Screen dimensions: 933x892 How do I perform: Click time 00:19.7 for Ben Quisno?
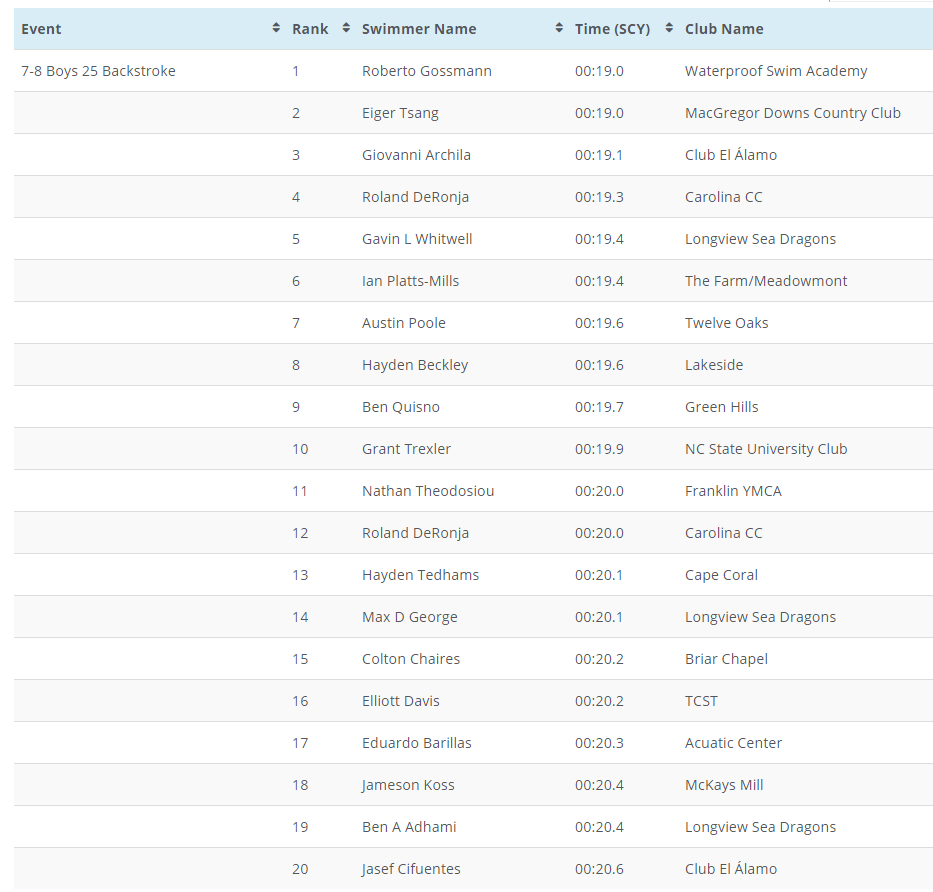(599, 407)
